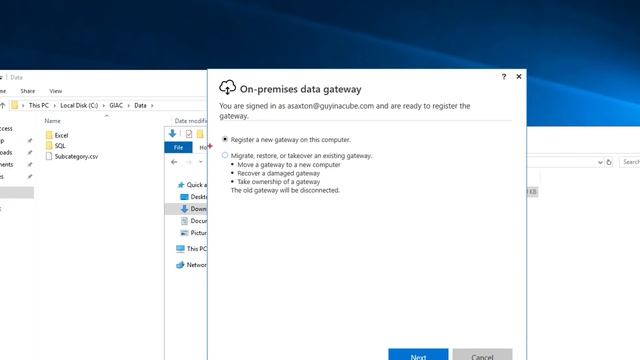
Task: Select Migrate, restore, or takeover radio option
Action: coord(225,155)
